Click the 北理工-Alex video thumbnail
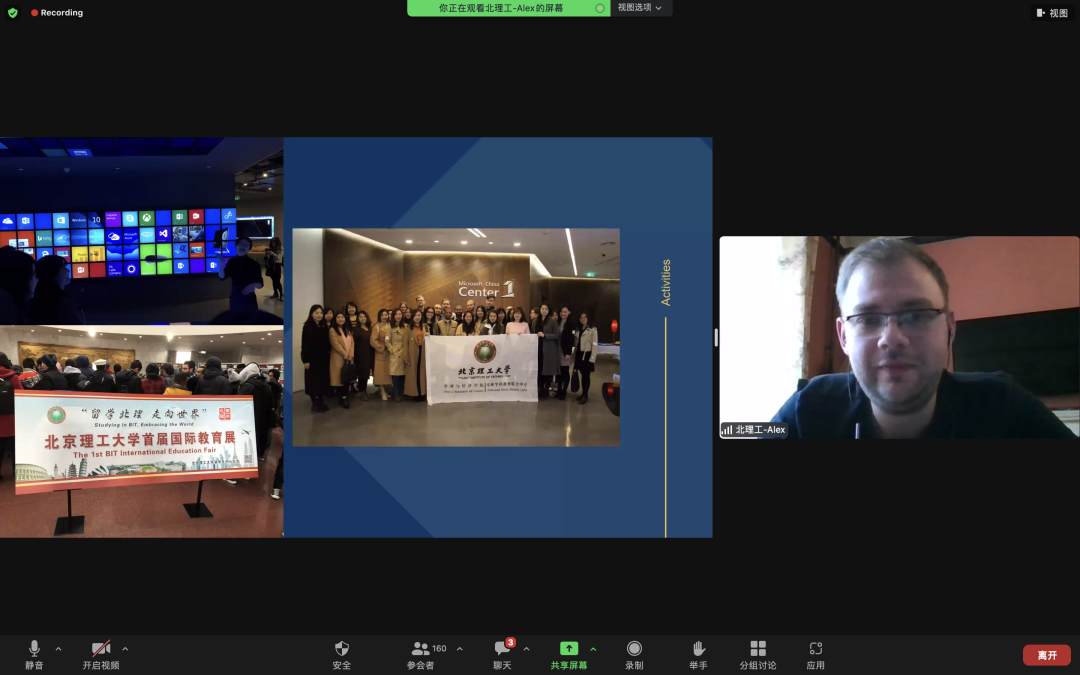Screen dimensions: 1080x675 [x=899, y=338]
